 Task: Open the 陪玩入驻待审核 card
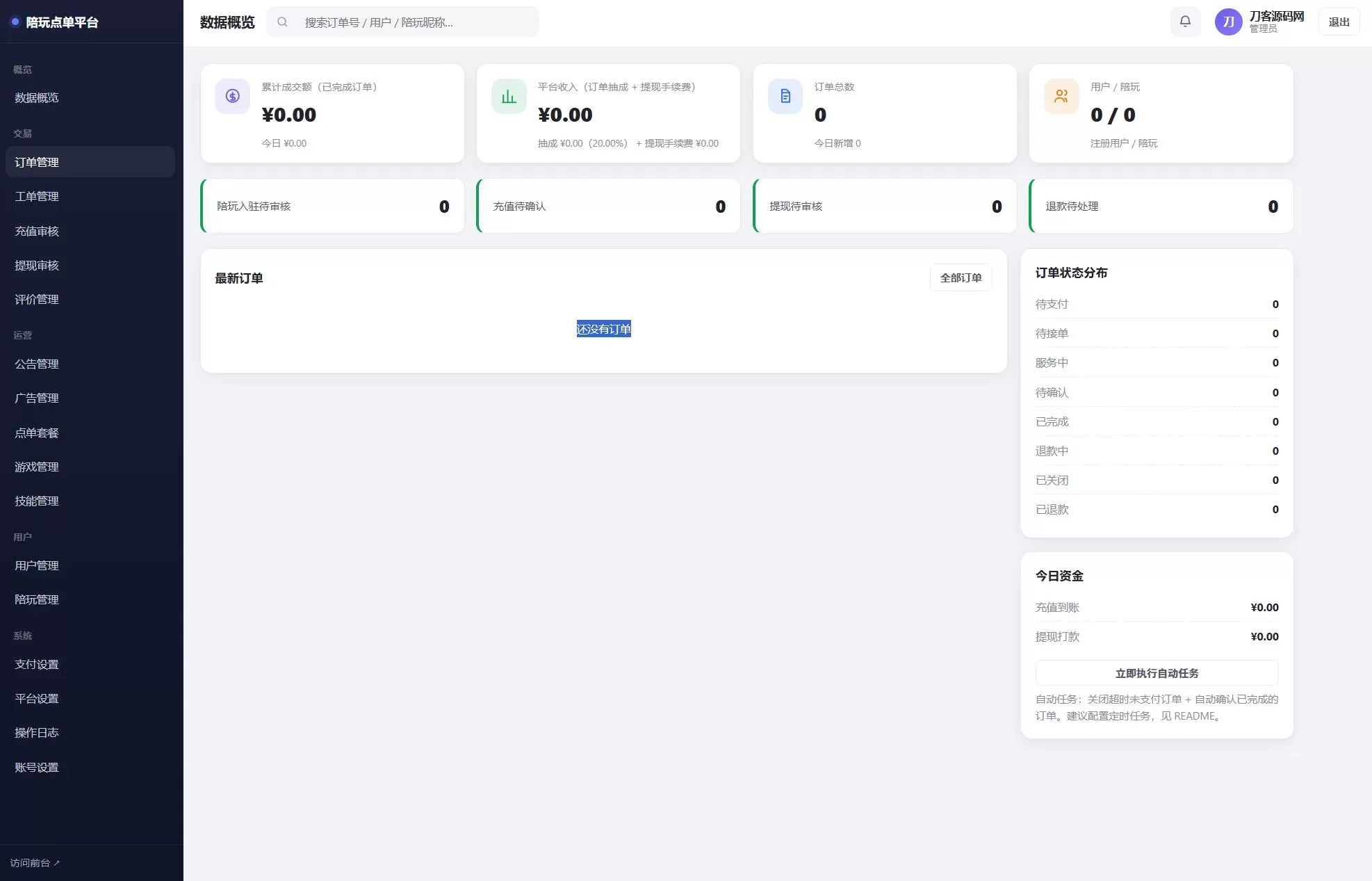(332, 206)
